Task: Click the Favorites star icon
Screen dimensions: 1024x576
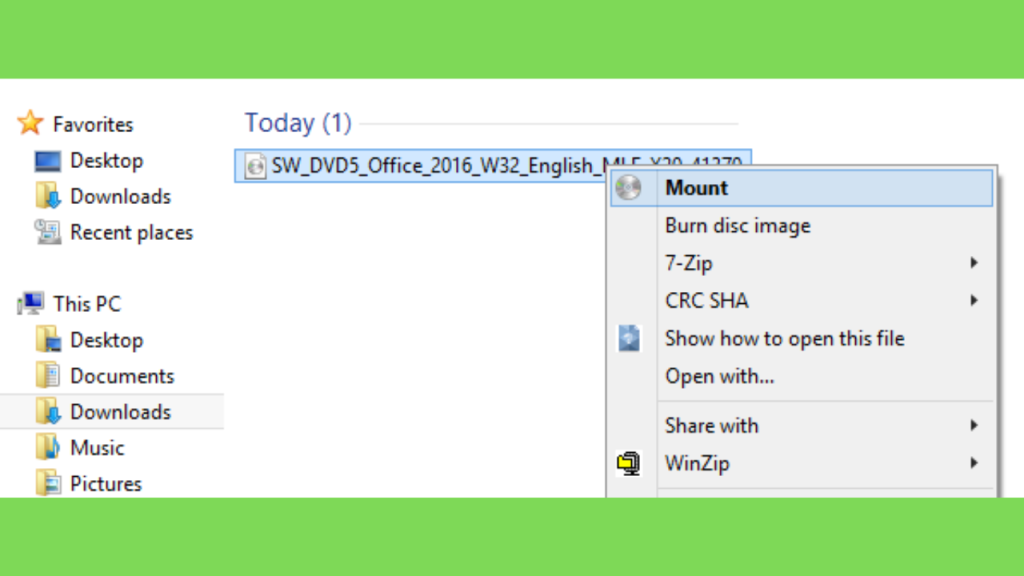Action: click(x=30, y=123)
